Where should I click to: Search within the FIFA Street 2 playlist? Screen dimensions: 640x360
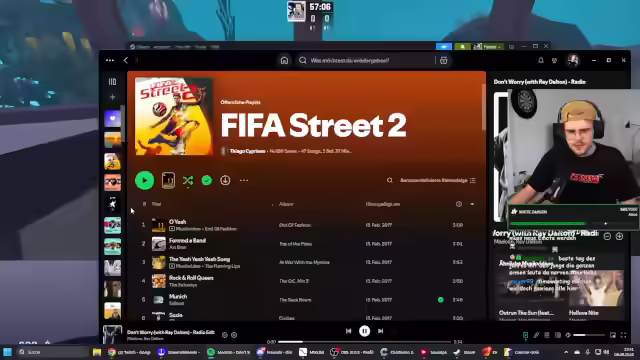[x=390, y=180]
